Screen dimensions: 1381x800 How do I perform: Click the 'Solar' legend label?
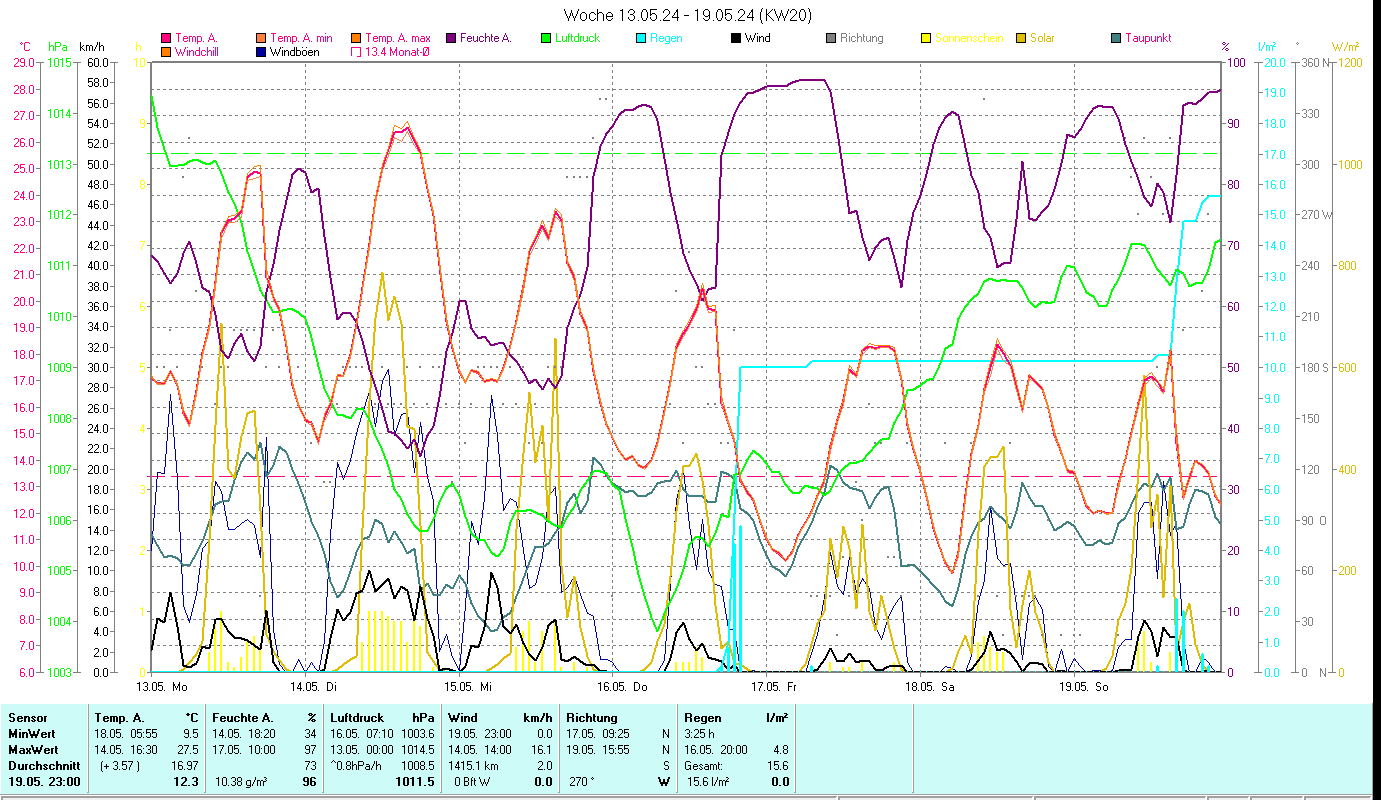pos(1043,38)
